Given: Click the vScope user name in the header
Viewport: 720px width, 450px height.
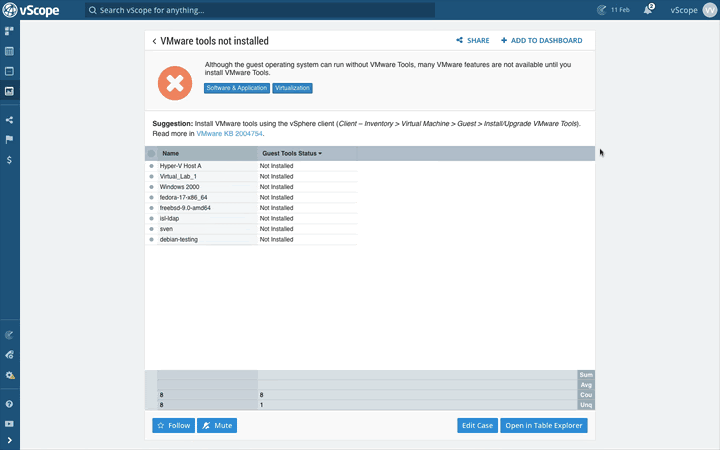Looking at the screenshot, I should coord(684,10).
